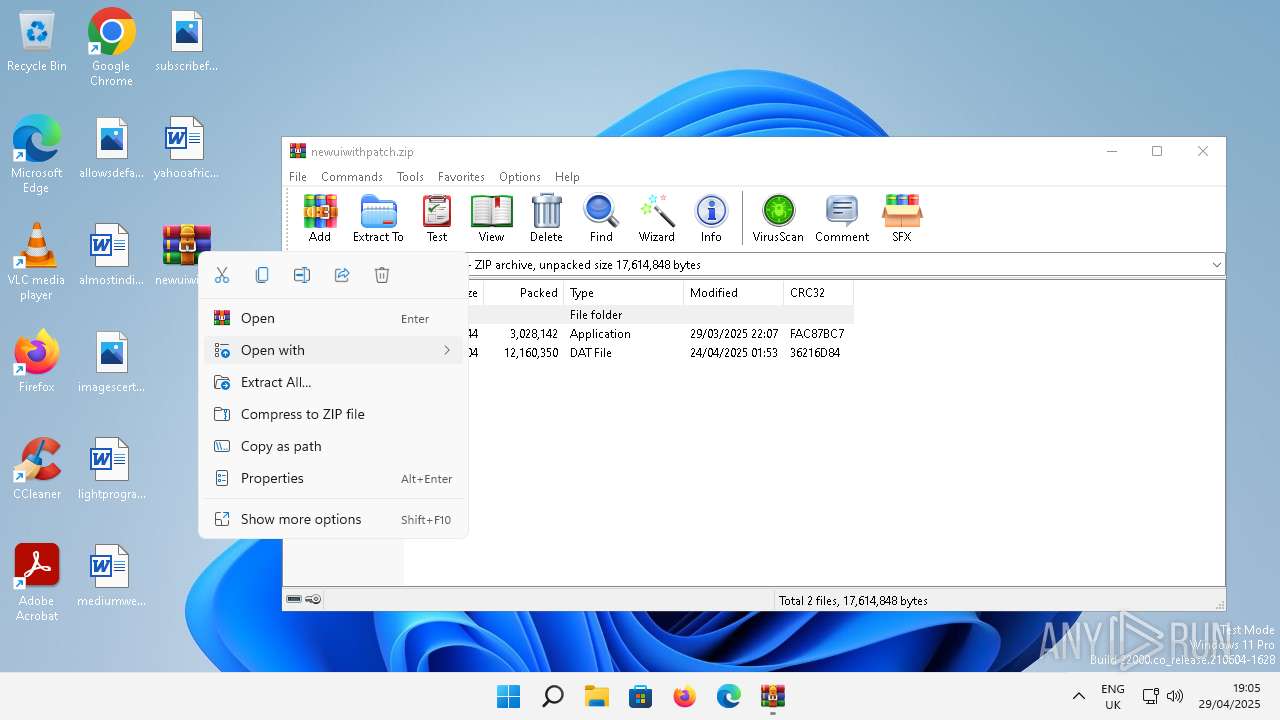Select the CCleaner desktop shortcut
The image size is (1280, 720).
[37, 469]
